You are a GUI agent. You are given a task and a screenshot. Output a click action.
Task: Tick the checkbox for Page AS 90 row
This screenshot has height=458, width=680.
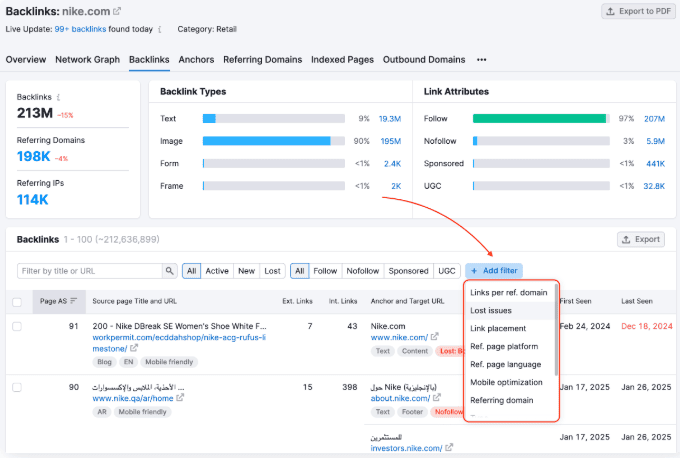click(x=17, y=386)
